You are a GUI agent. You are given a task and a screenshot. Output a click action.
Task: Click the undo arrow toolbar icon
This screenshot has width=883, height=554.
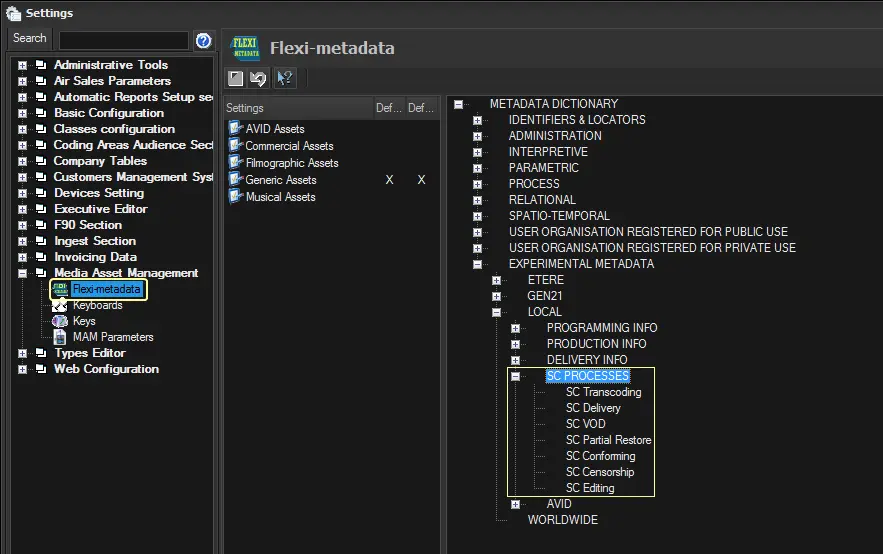[259, 78]
